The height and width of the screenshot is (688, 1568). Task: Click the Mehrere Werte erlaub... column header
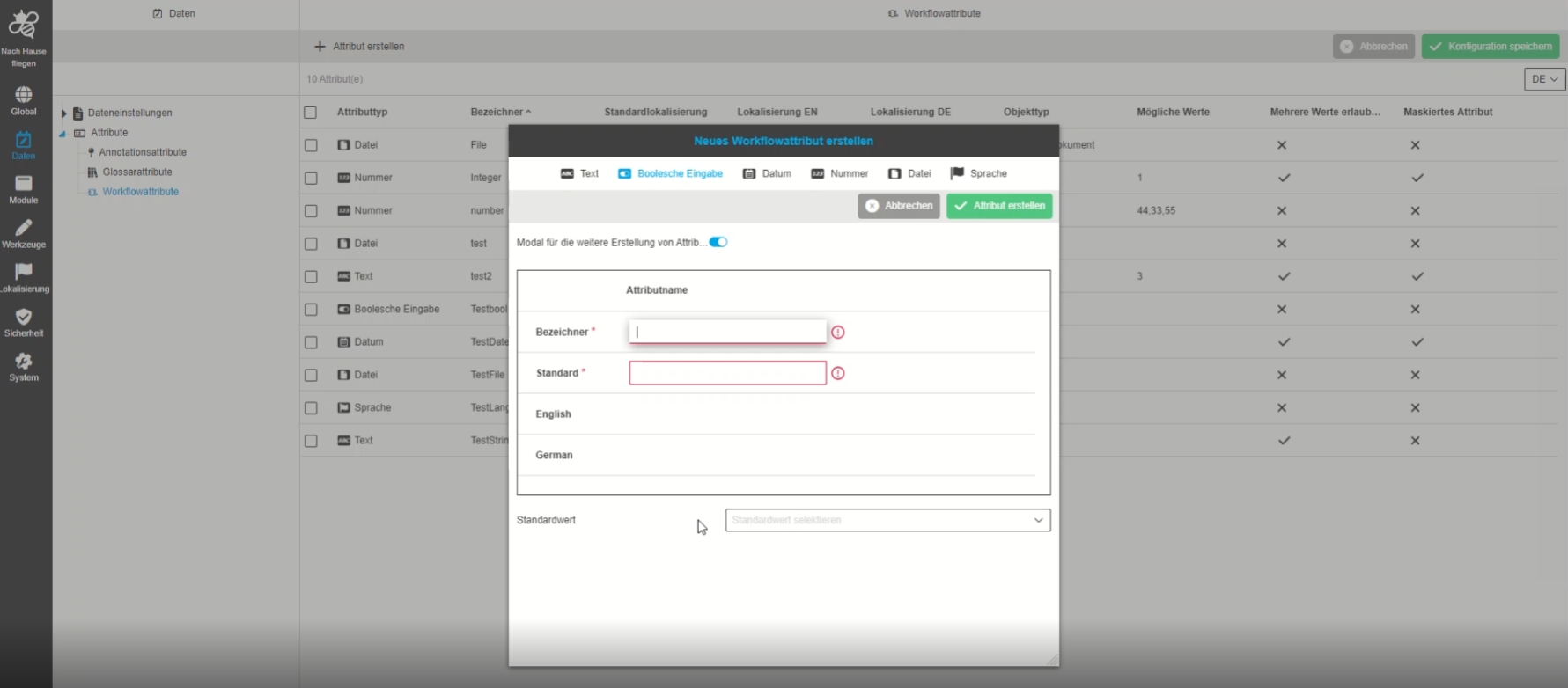[1325, 113]
